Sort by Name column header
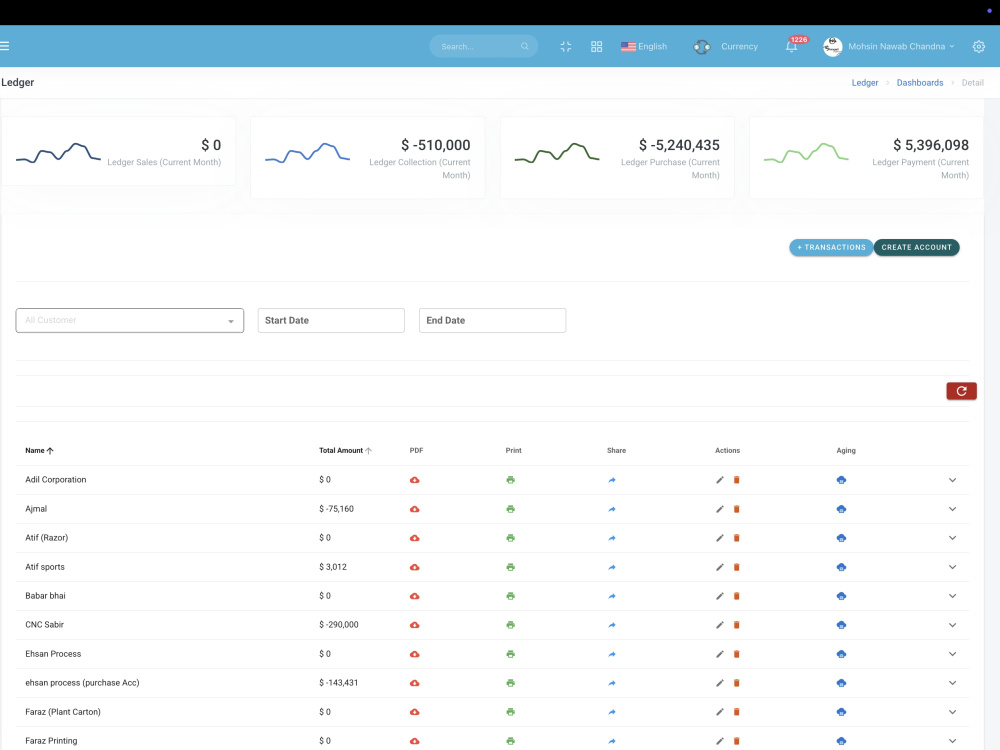 point(40,450)
